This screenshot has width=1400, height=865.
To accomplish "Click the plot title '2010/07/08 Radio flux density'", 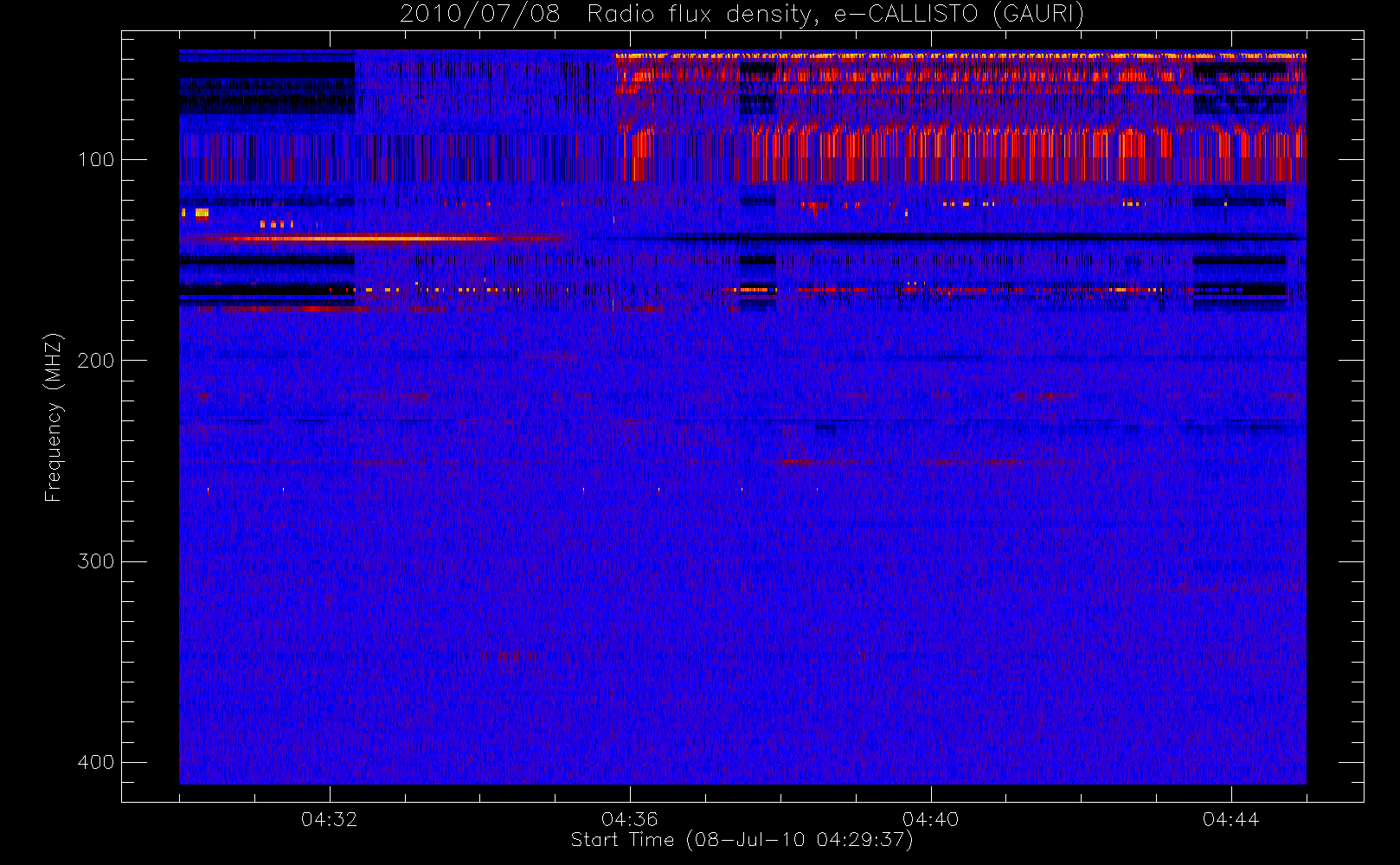I will pyautogui.click(x=609, y=14).
